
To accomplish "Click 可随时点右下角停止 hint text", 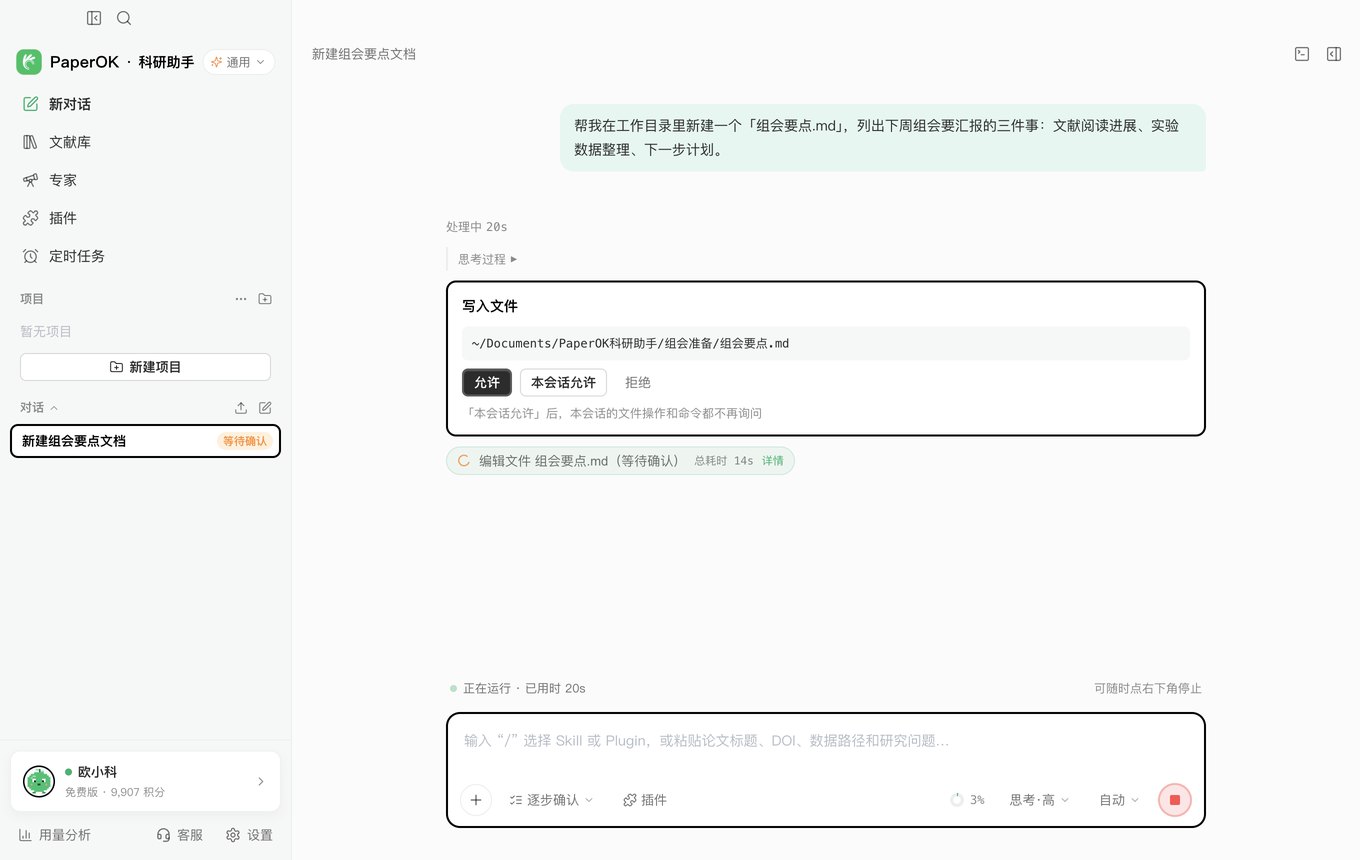I will pos(1148,688).
